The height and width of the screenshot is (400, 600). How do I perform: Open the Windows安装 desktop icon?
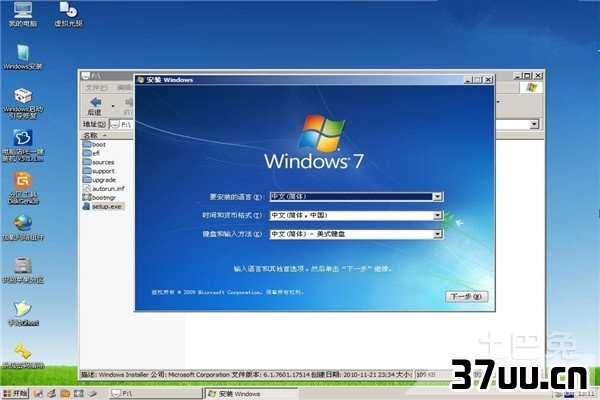tap(23, 57)
